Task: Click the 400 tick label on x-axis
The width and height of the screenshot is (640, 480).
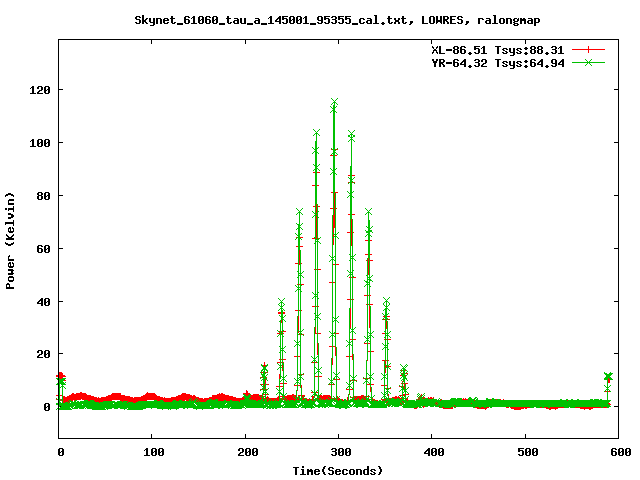Action: pyautogui.click(x=431, y=453)
